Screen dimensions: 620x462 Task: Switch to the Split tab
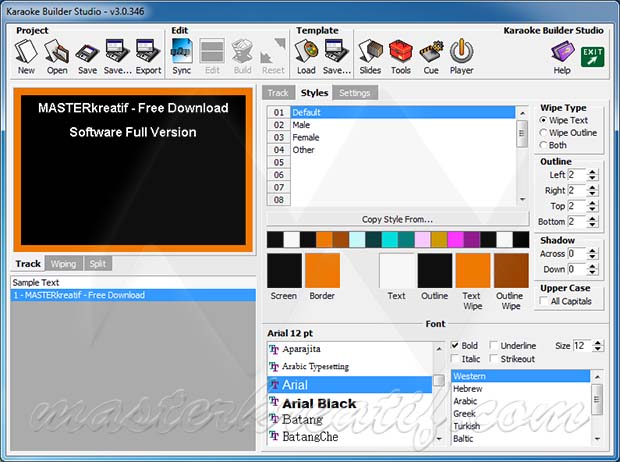click(x=98, y=264)
